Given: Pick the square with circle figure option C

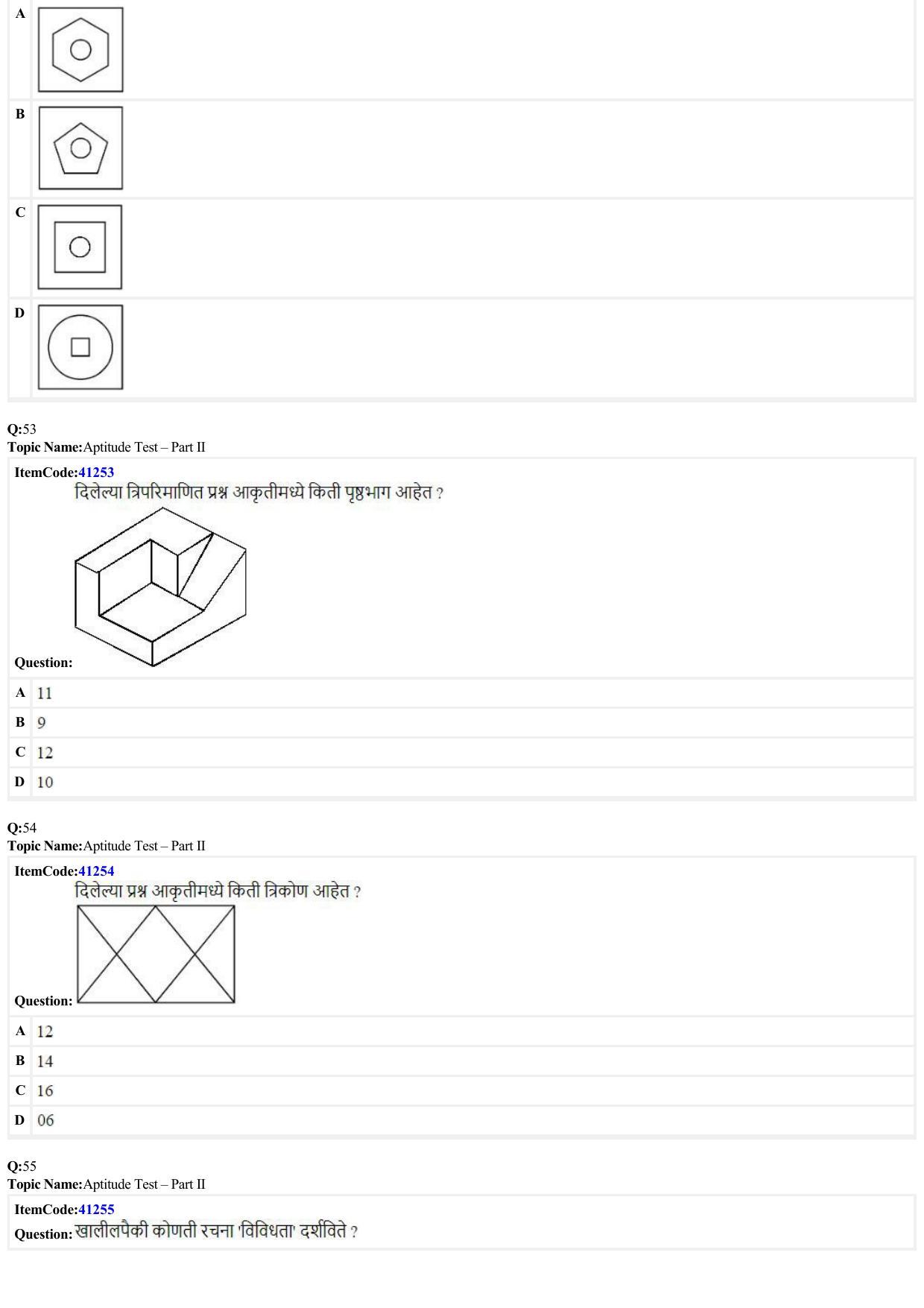Looking at the screenshot, I should pos(80,247).
